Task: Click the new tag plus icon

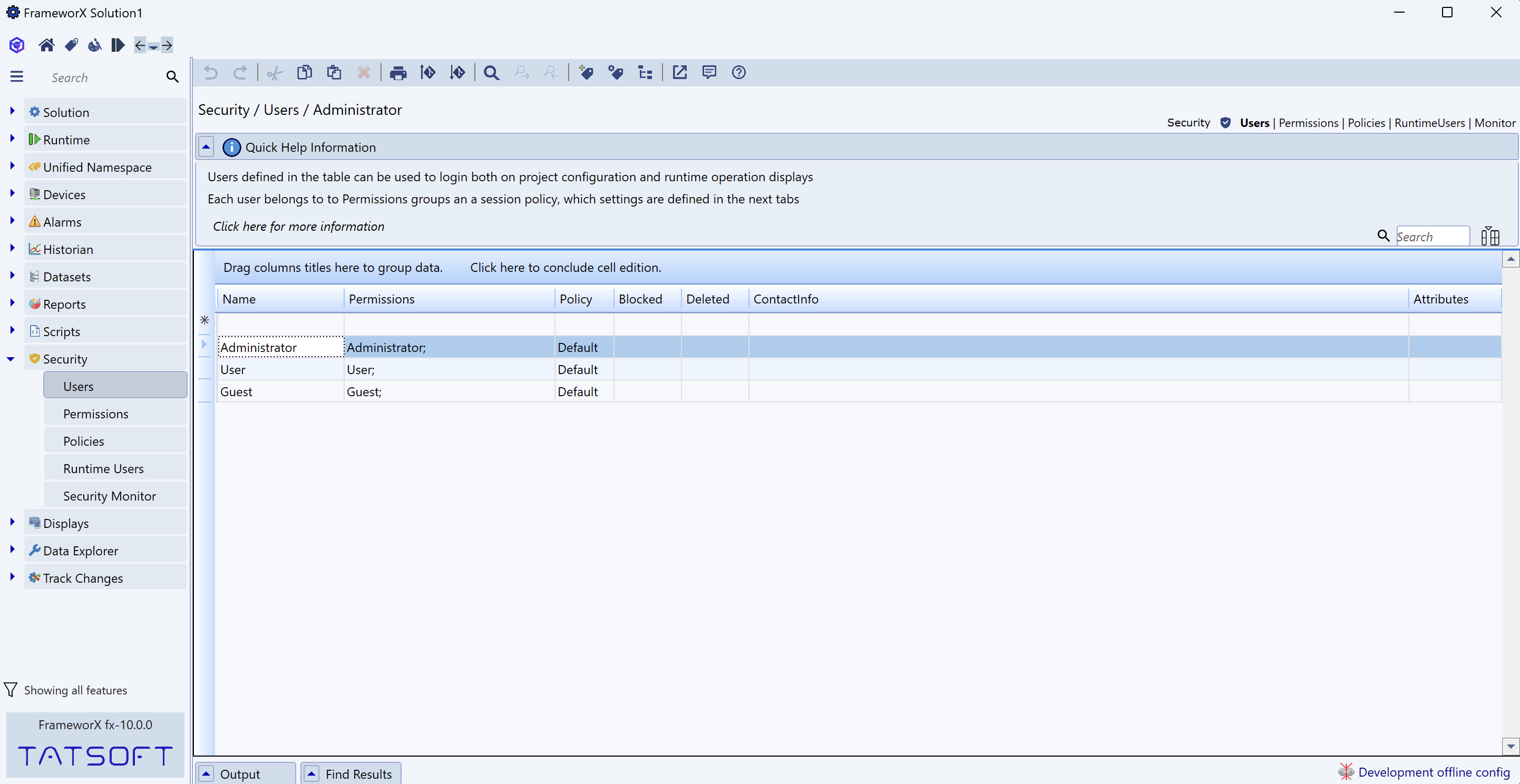Action: (586, 73)
